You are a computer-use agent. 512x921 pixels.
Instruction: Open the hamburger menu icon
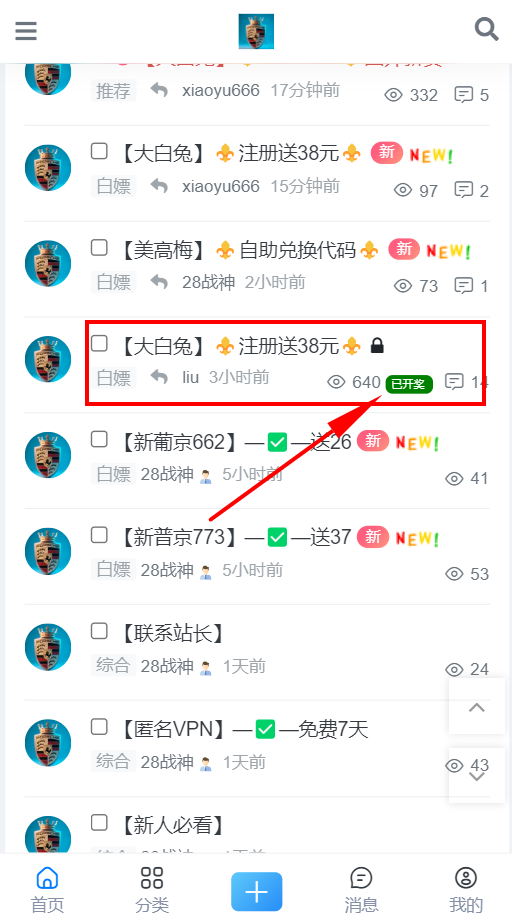coord(26,31)
